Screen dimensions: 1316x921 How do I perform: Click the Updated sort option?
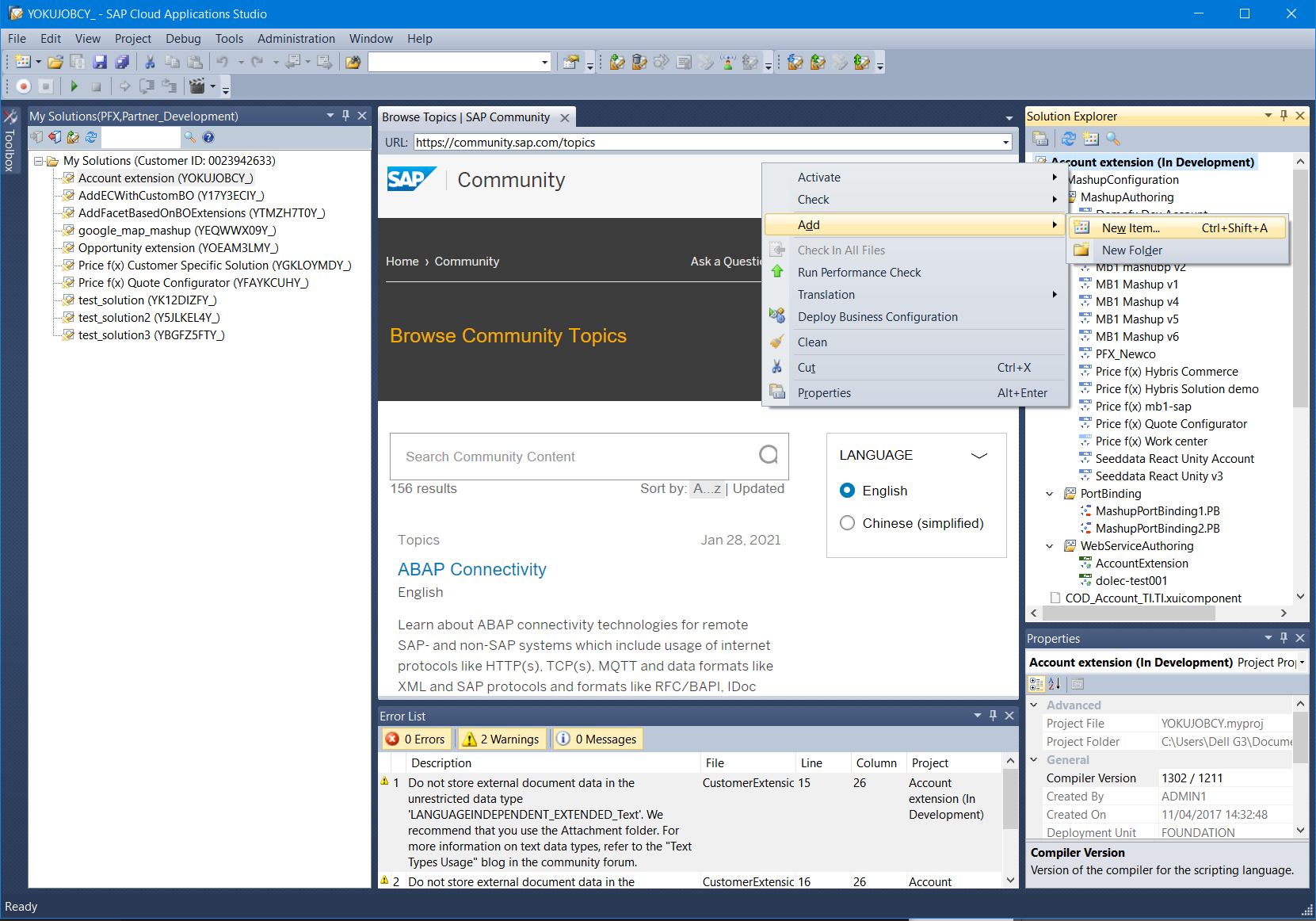[758, 488]
